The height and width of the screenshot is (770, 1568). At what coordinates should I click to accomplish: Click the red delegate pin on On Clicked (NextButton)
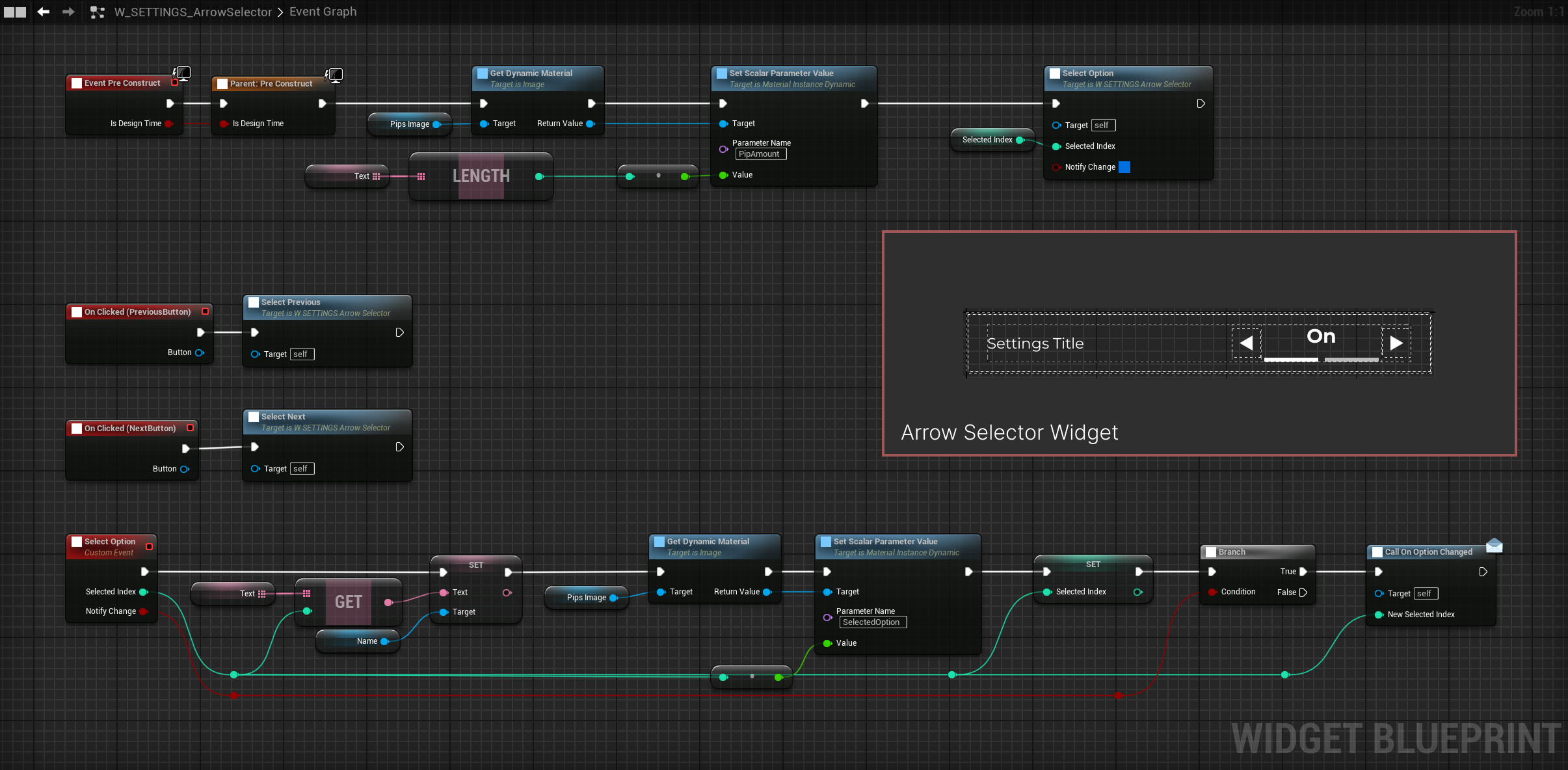tap(190, 428)
